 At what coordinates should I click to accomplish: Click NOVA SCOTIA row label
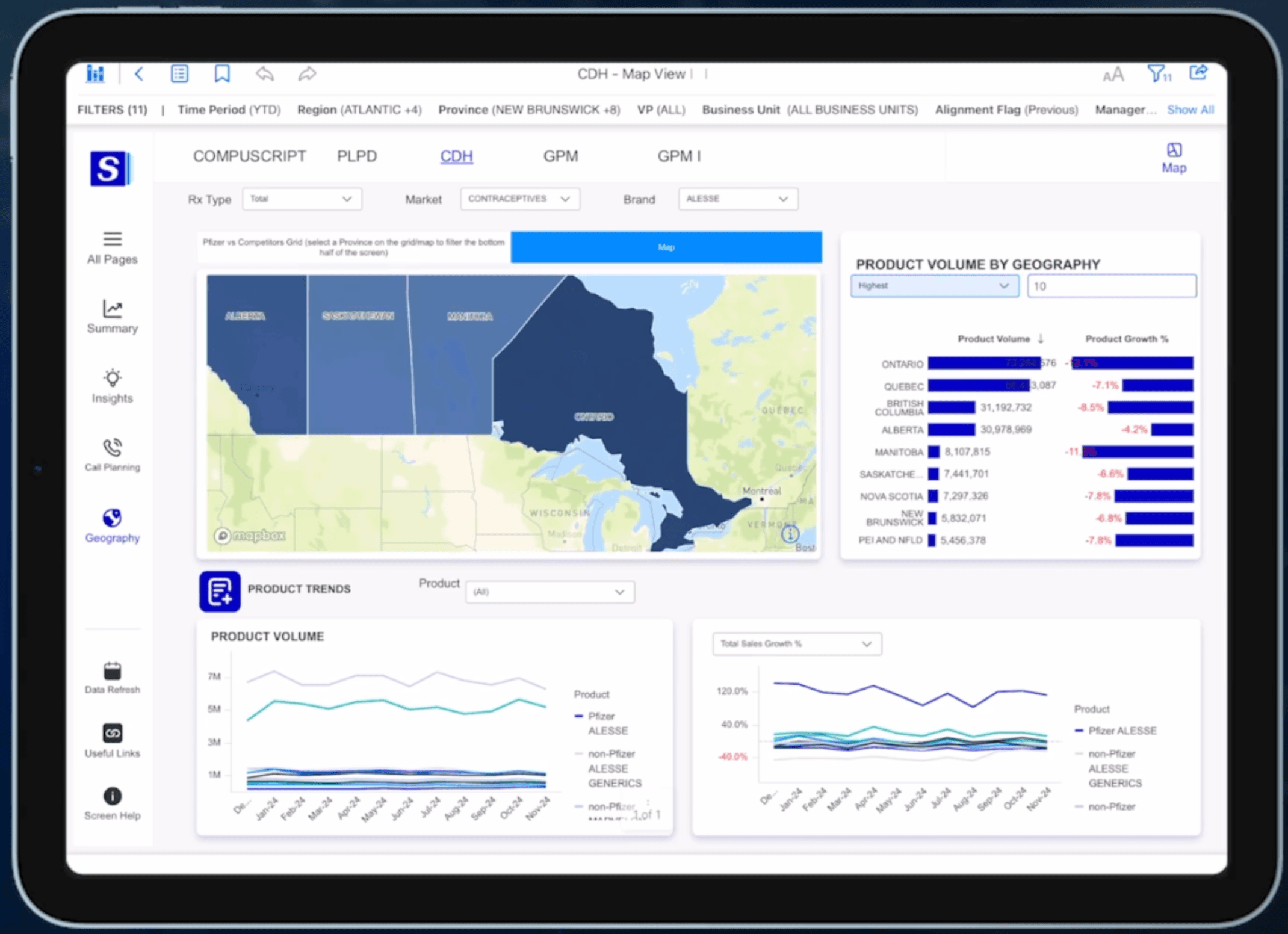[891, 496]
